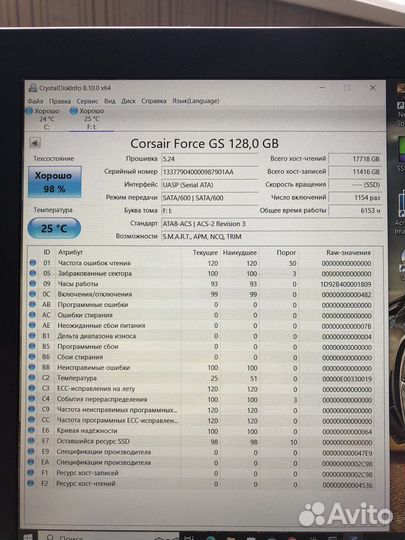Screen dimensions: 405x540
Task: Click status dot of B6 Сбои стирания
Action: click(32, 357)
